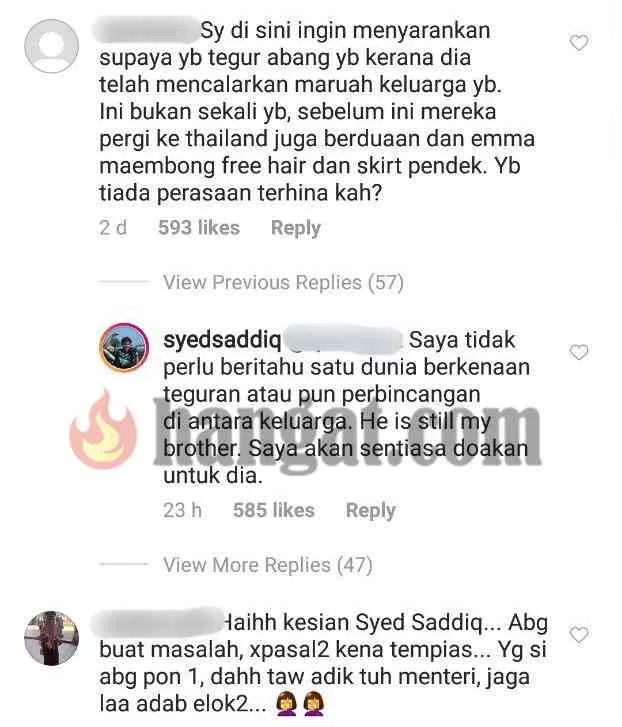Image resolution: width=622 pixels, height=727 pixels.
Task: Select the top comment's text body
Action: point(317,112)
